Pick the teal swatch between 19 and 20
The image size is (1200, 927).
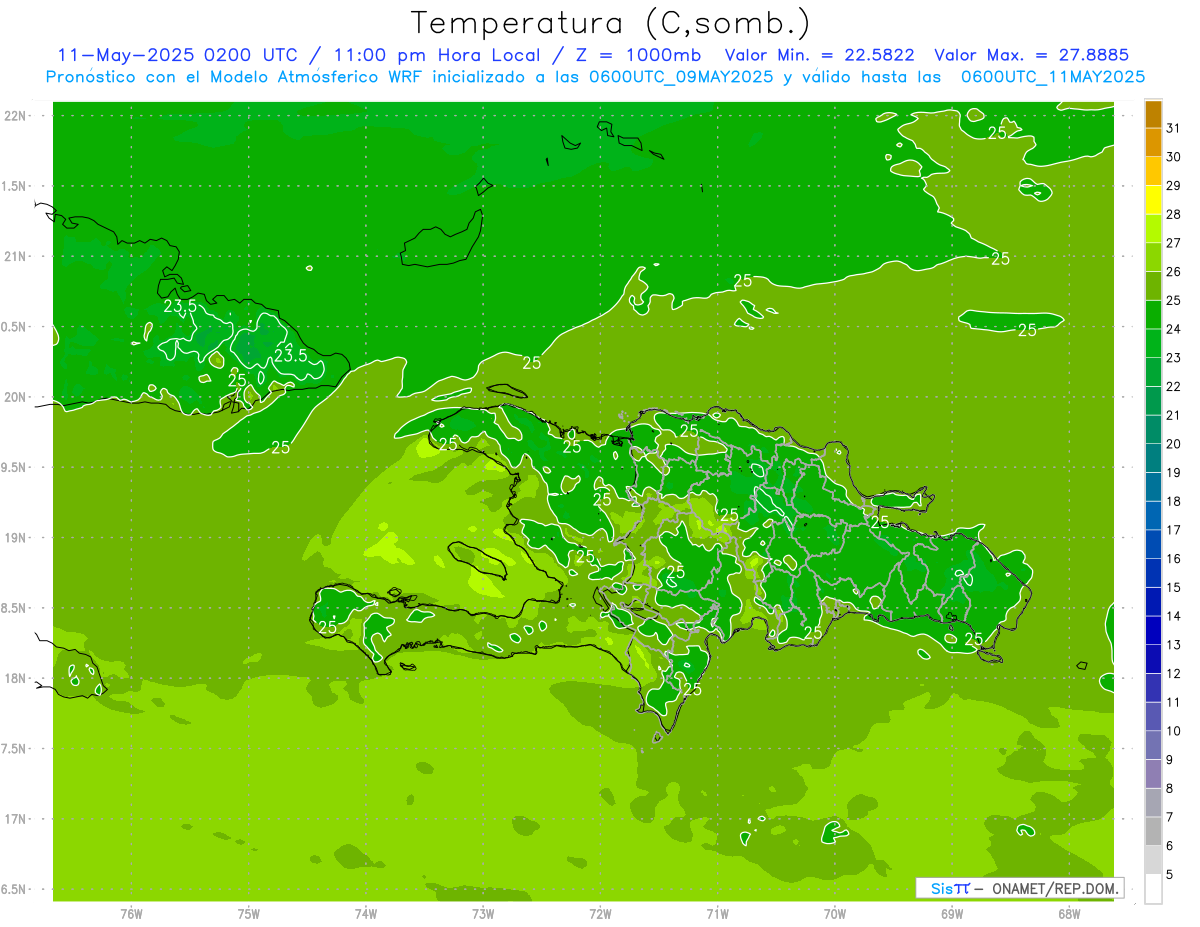(1153, 459)
